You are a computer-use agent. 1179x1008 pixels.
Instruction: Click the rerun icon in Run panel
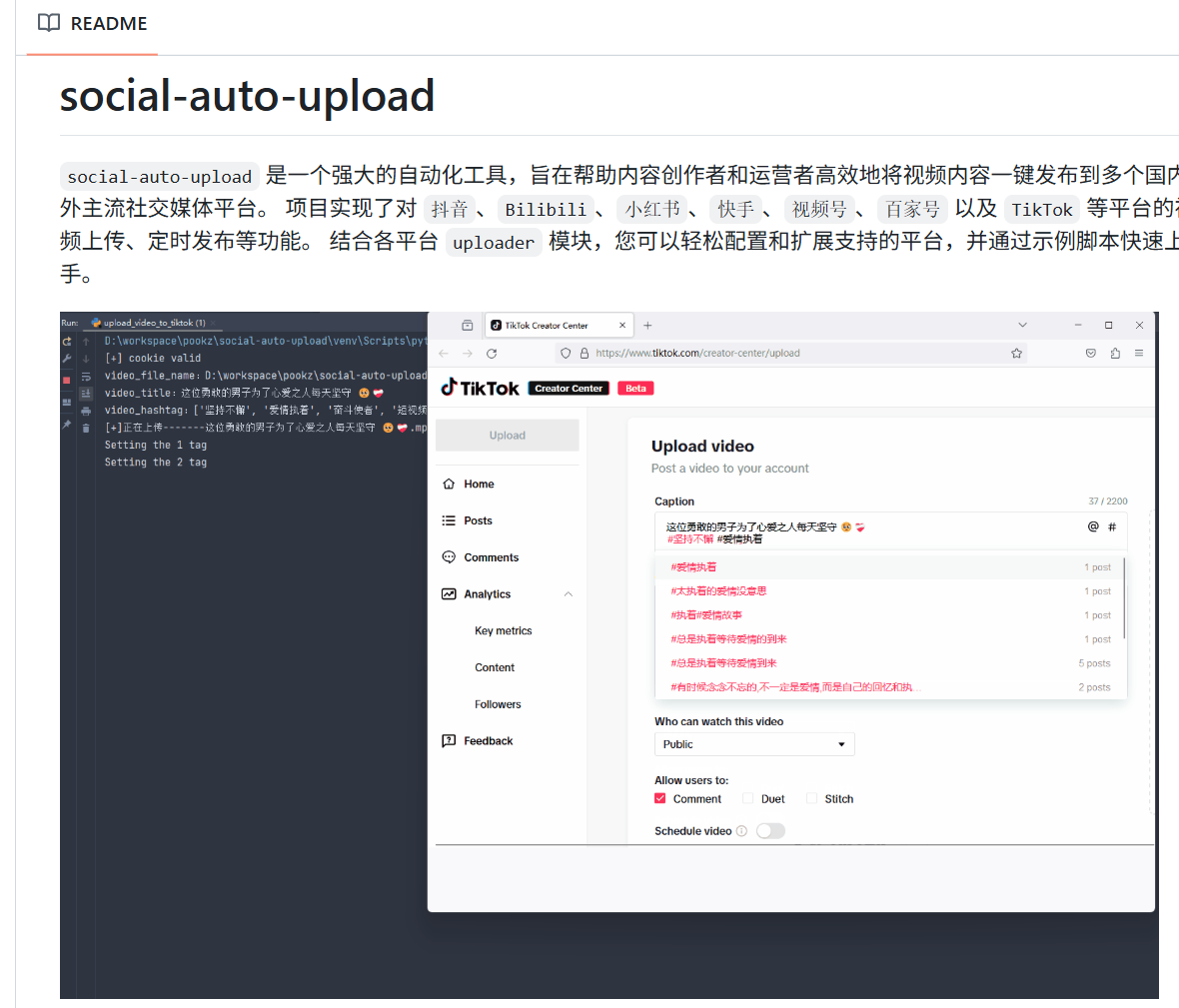[x=67, y=342]
